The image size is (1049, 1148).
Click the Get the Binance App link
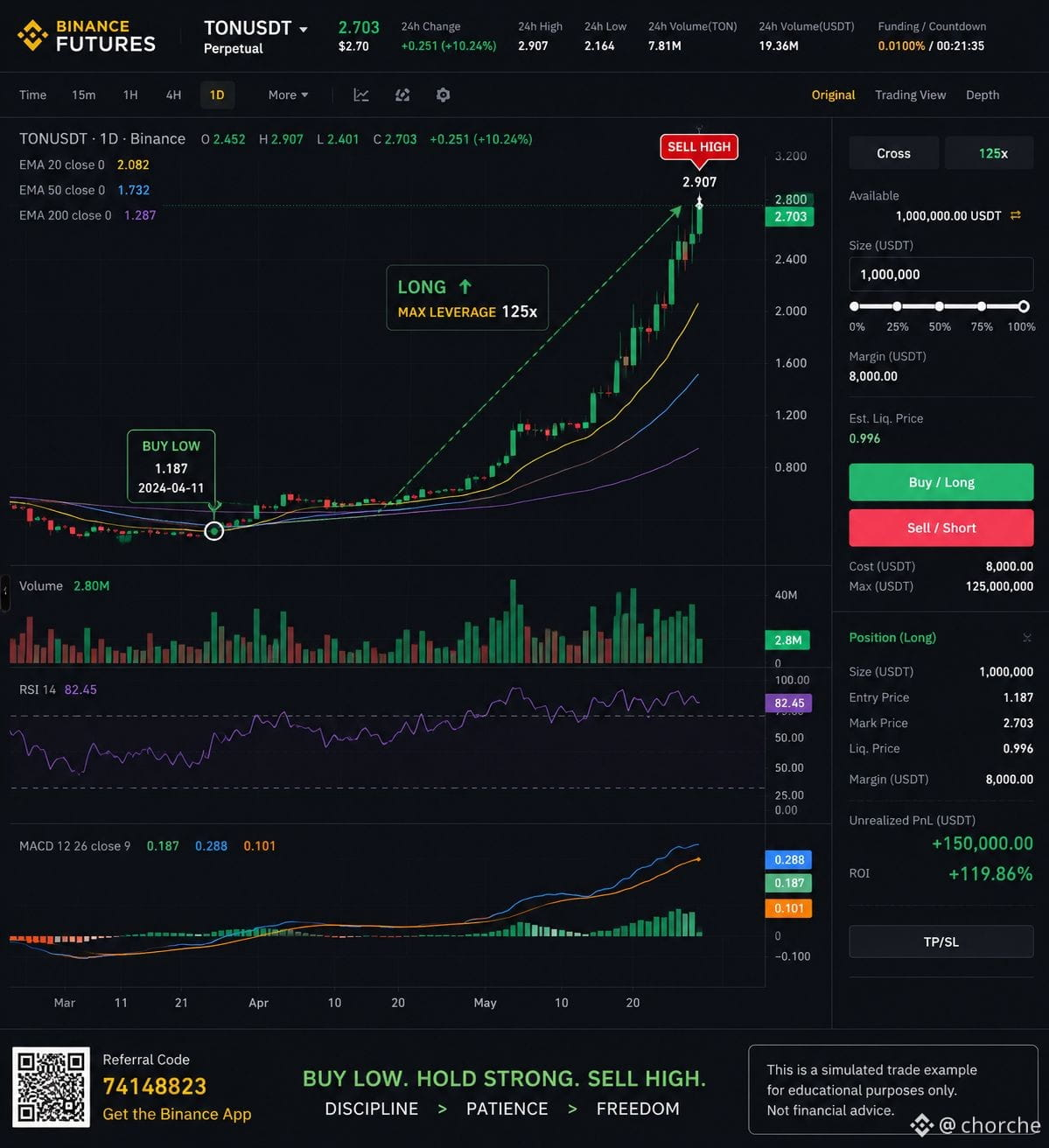tap(177, 1114)
